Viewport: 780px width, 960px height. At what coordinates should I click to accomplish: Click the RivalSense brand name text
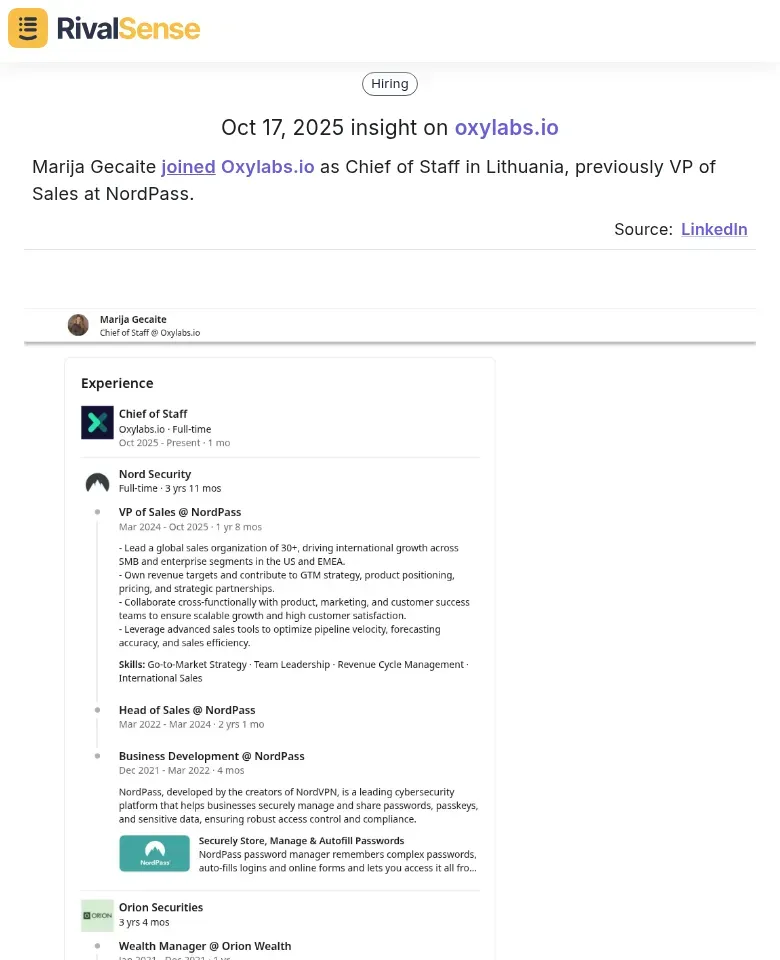pos(128,29)
